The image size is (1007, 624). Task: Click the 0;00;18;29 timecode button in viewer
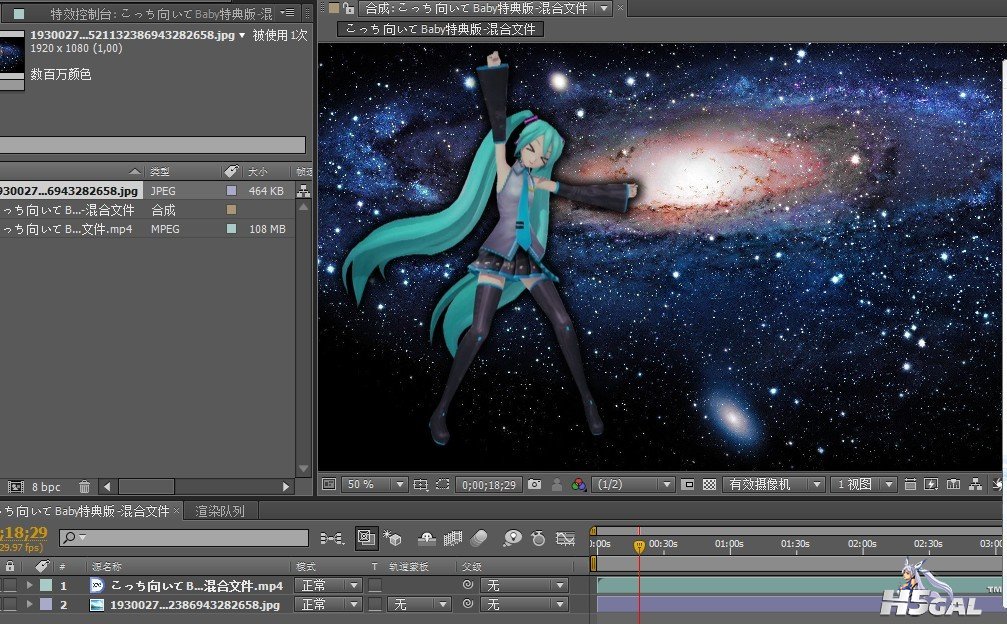coord(488,485)
